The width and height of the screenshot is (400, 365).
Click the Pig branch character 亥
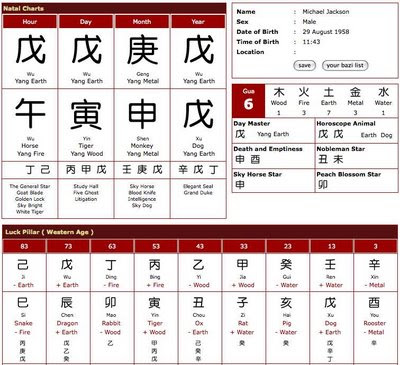coord(287,303)
